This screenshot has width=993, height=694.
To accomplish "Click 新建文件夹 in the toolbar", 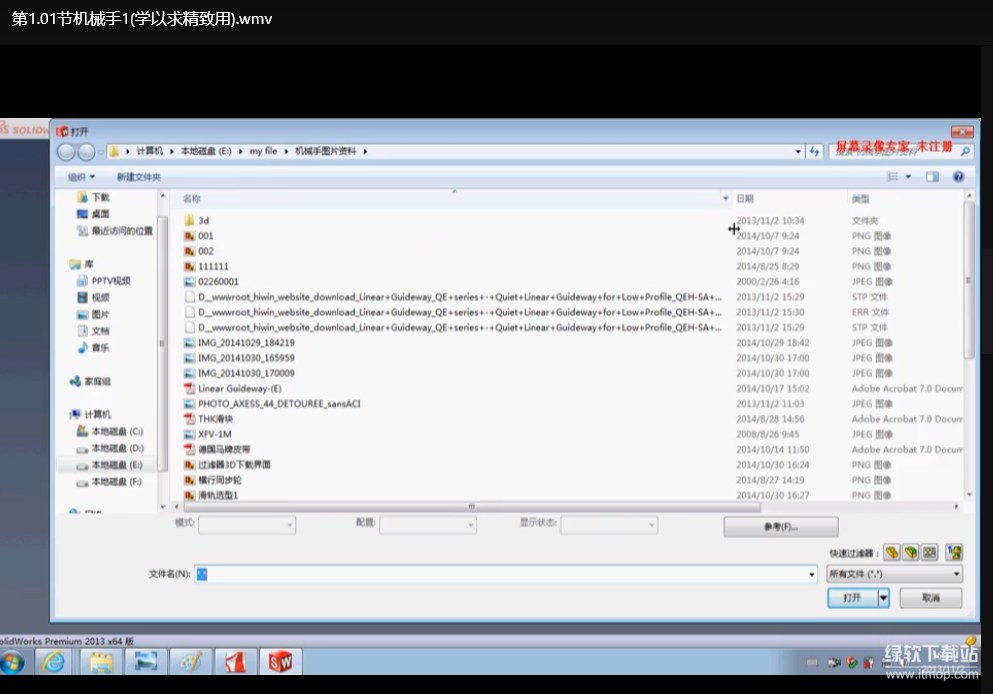I will click(x=138, y=177).
